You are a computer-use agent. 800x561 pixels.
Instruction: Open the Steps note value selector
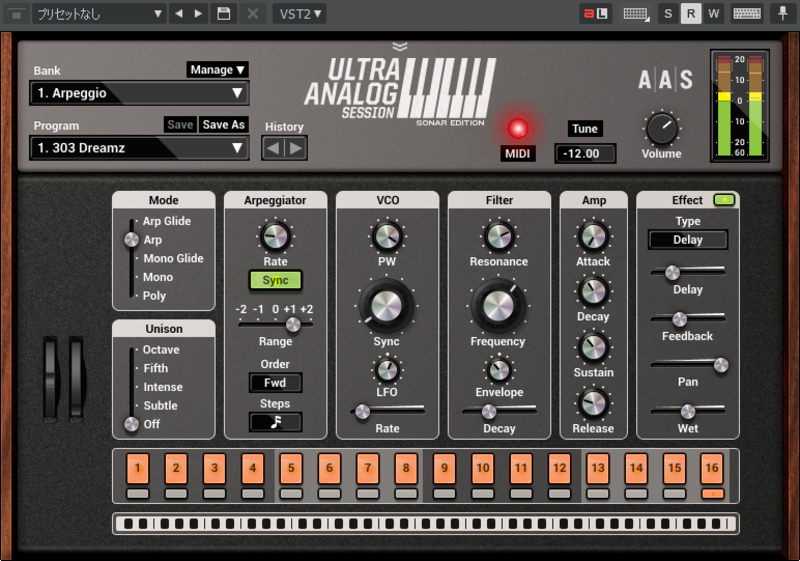point(276,422)
